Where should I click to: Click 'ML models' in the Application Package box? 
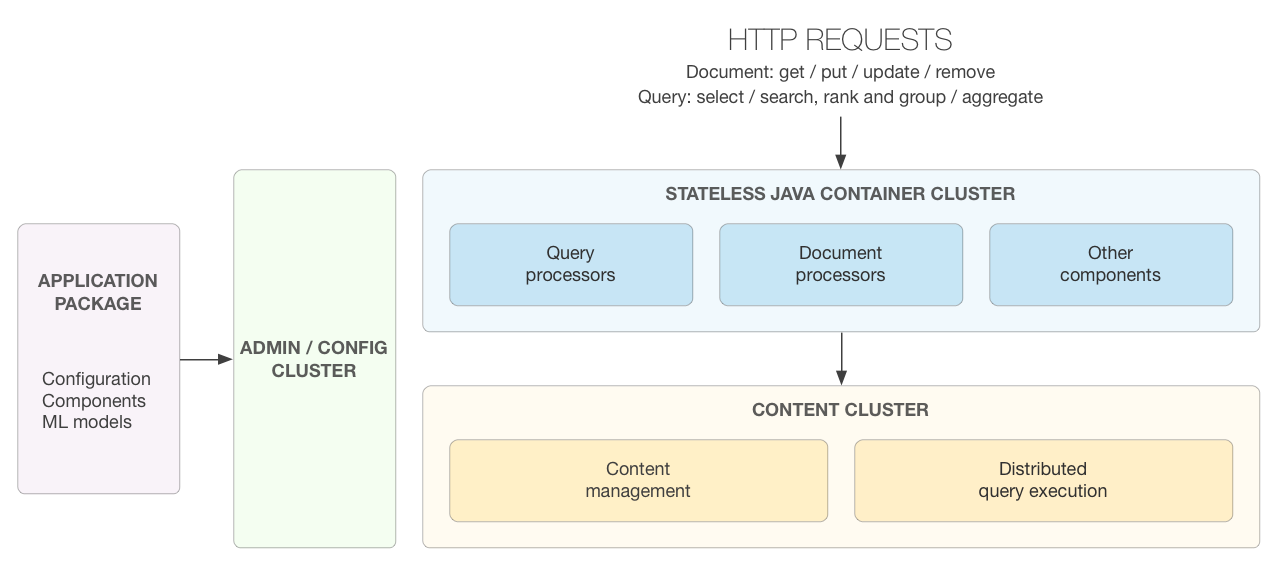click(x=87, y=422)
